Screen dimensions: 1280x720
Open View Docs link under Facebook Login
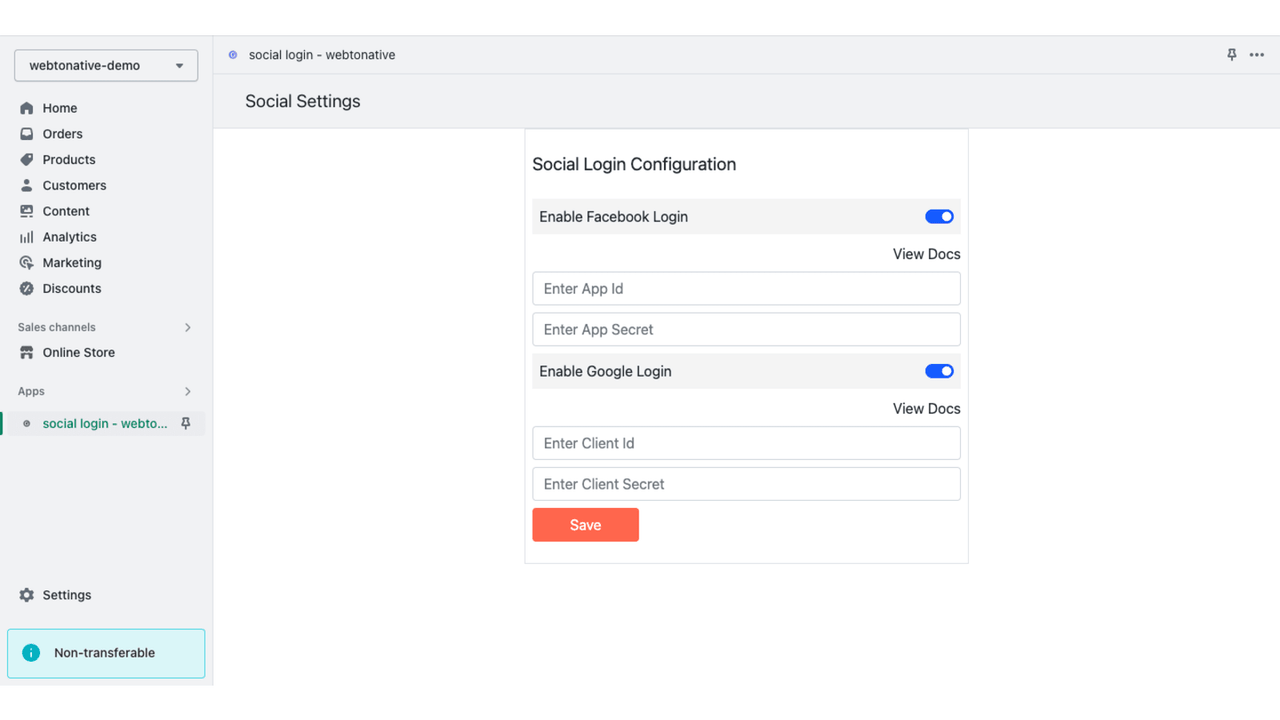pyautogui.click(x=926, y=254)
